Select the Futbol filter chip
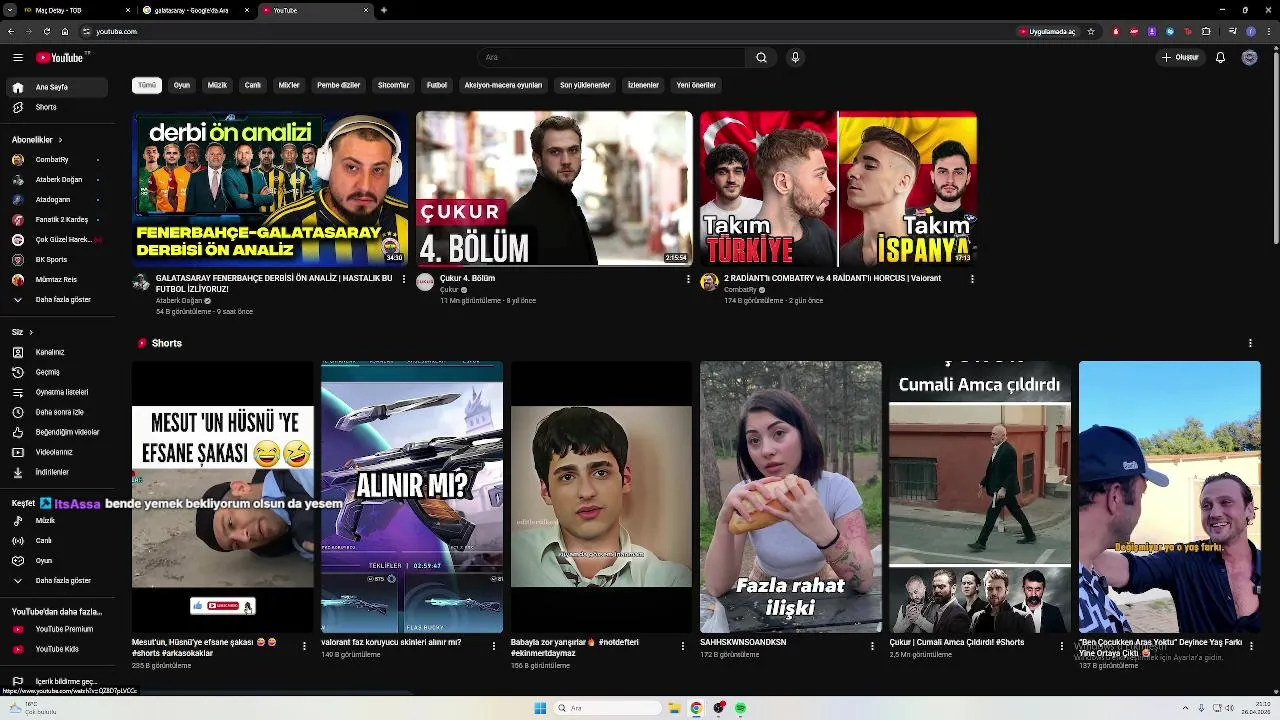 [437, 85]
